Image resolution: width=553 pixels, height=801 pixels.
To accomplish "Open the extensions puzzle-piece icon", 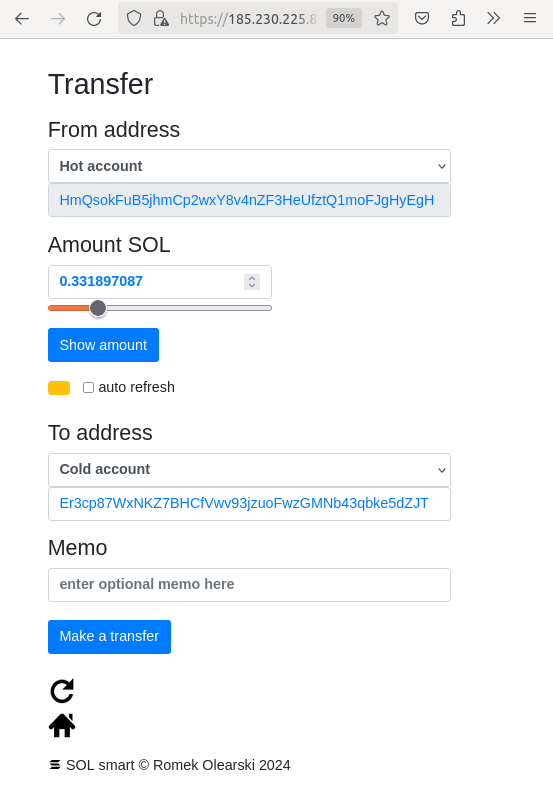I will [458, 19].
